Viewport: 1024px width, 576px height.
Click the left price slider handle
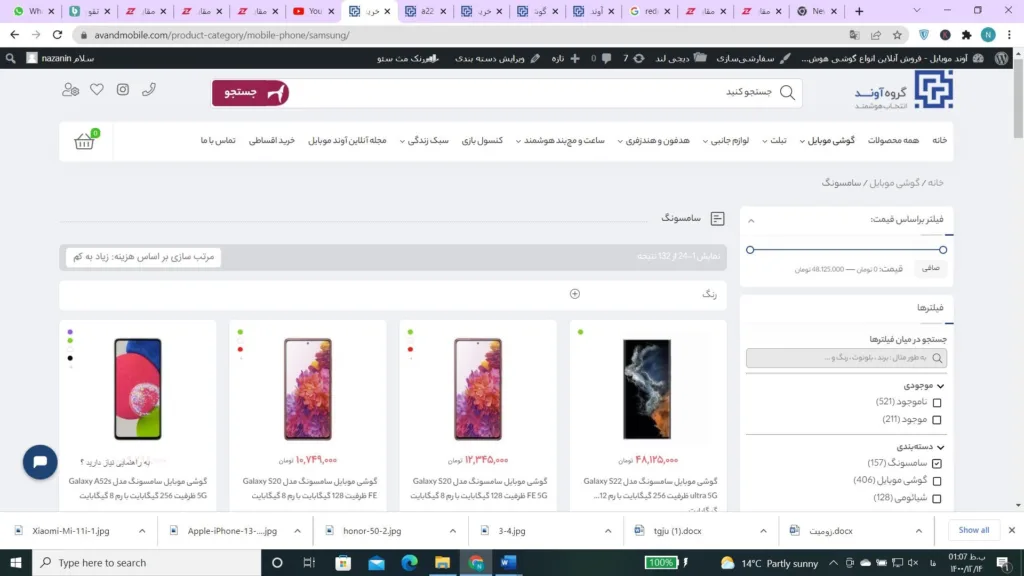(750, 250)
